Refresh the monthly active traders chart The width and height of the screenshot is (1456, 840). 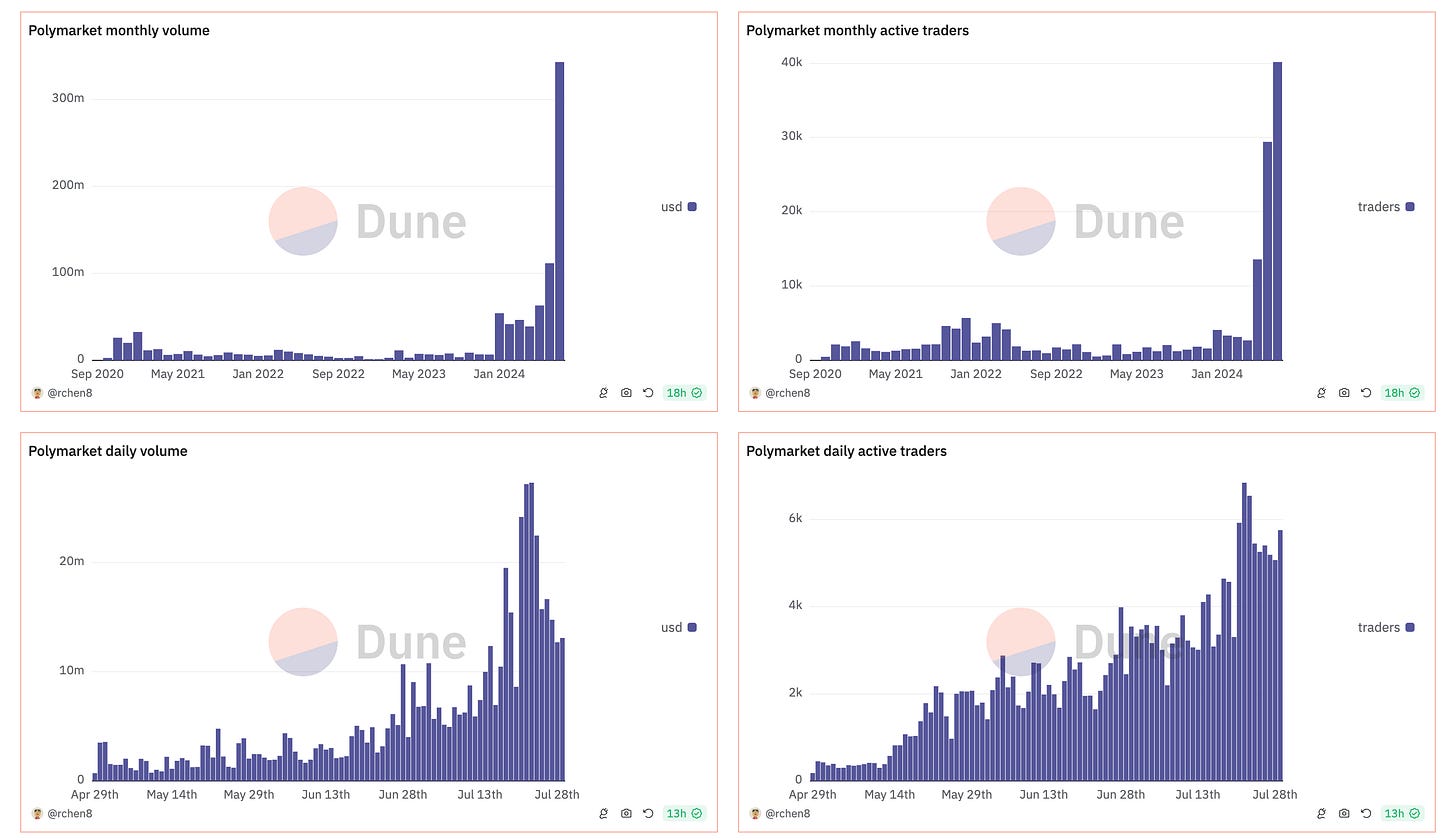tap(1366, 393)
